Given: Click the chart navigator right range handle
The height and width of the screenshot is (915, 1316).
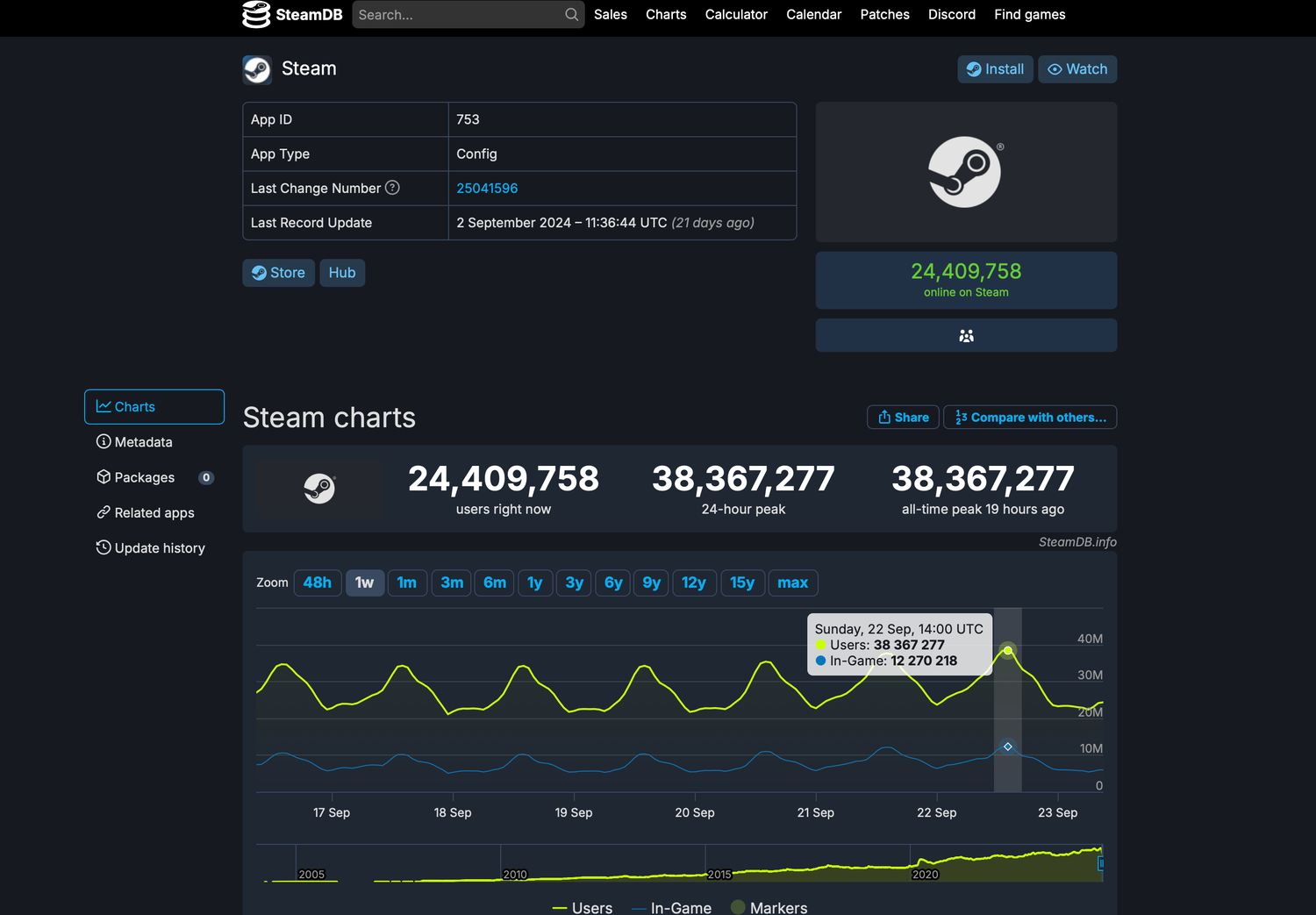Looking at the screenshot, I should (1100, 864).
